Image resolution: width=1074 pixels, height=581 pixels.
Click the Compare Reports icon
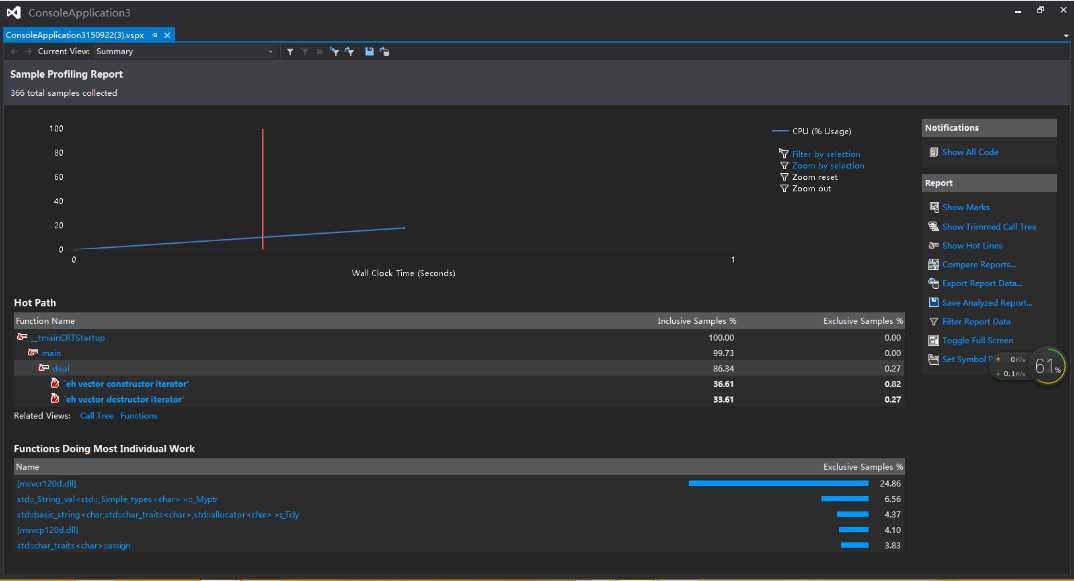coord(933,264)
